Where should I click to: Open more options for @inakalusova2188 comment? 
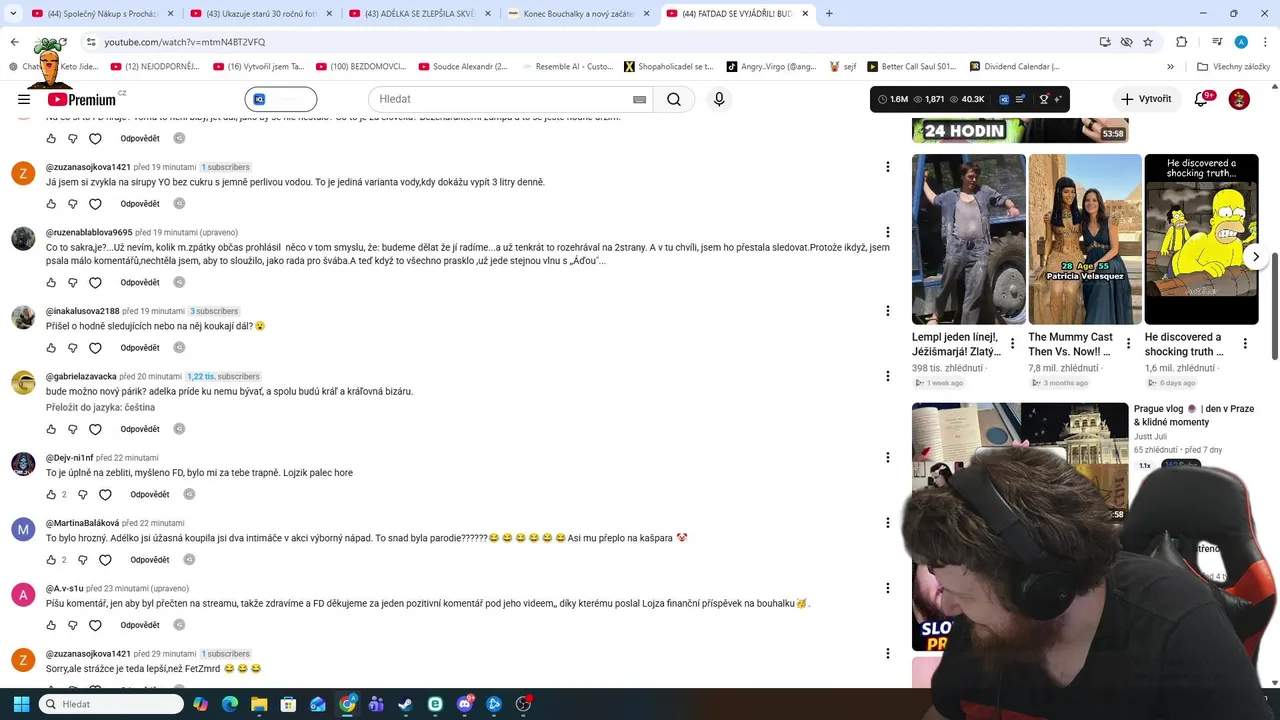click(887, 311)
